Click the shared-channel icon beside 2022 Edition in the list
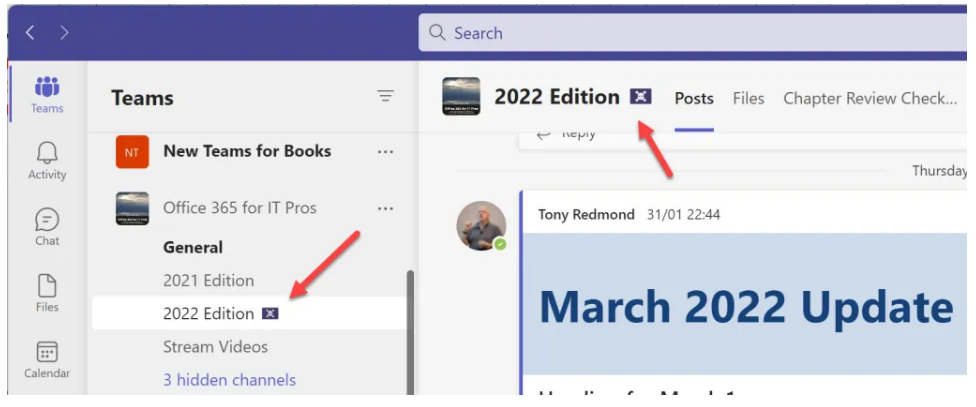 tap(270, 313)
